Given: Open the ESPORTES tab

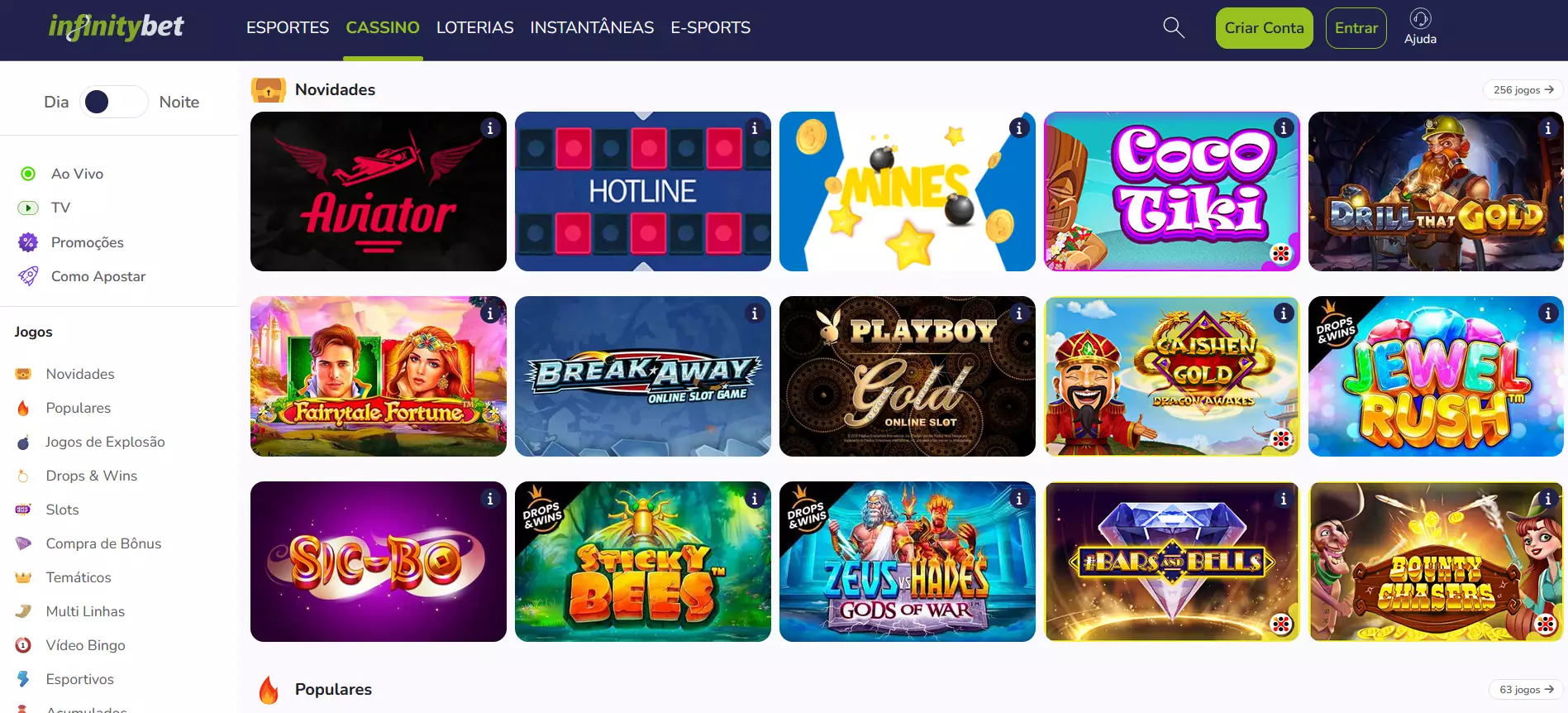Looking at the screenshot, I should tap(288, 28).
